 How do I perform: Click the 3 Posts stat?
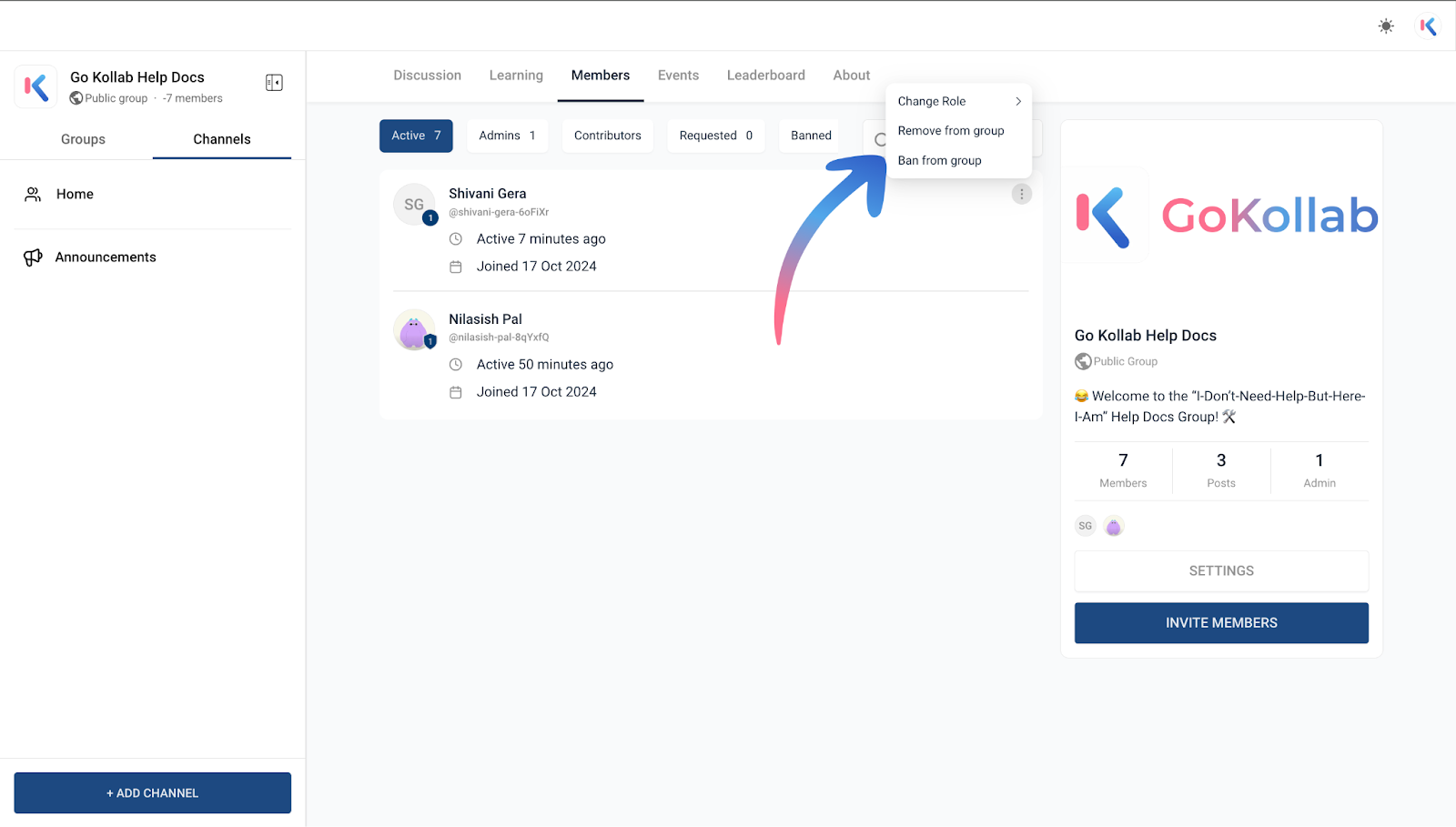point(1221,470)
